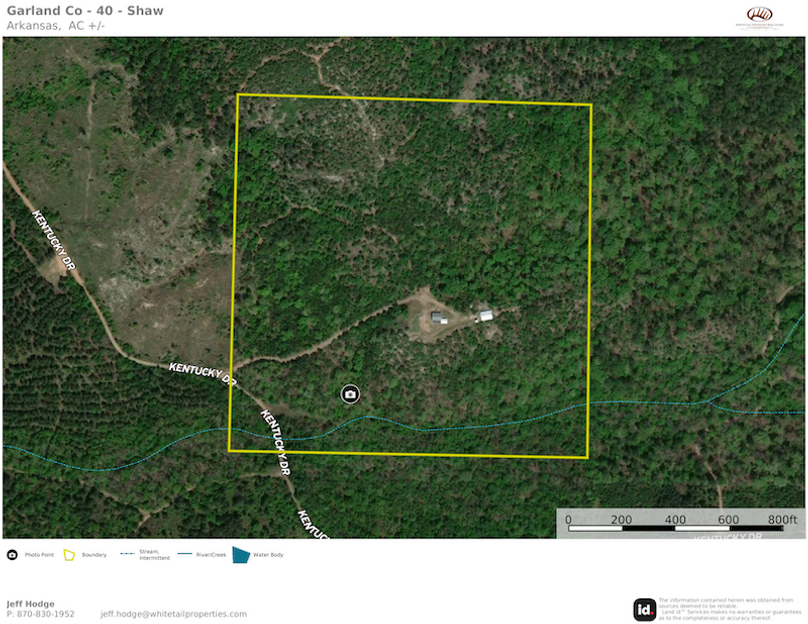808x624 pixels.
Task: Click the photo point camera marker on map
Action: [x=350, y=394]
